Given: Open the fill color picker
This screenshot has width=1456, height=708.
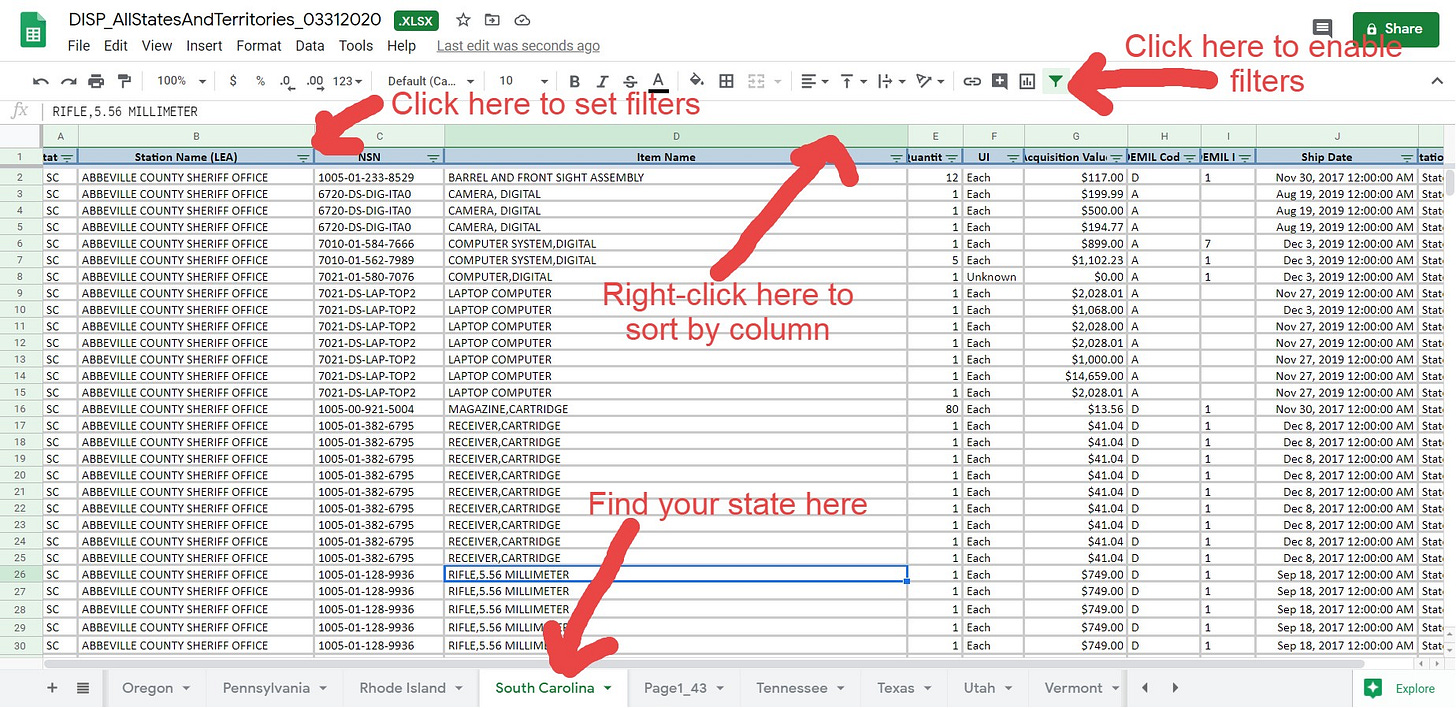Looking at the screenshot, I should click(x=697, y=81).
